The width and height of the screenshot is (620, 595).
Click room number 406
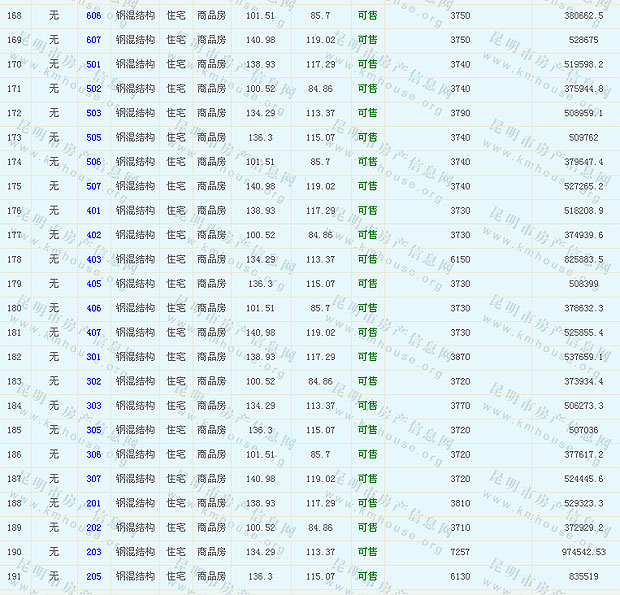(93, 308)
